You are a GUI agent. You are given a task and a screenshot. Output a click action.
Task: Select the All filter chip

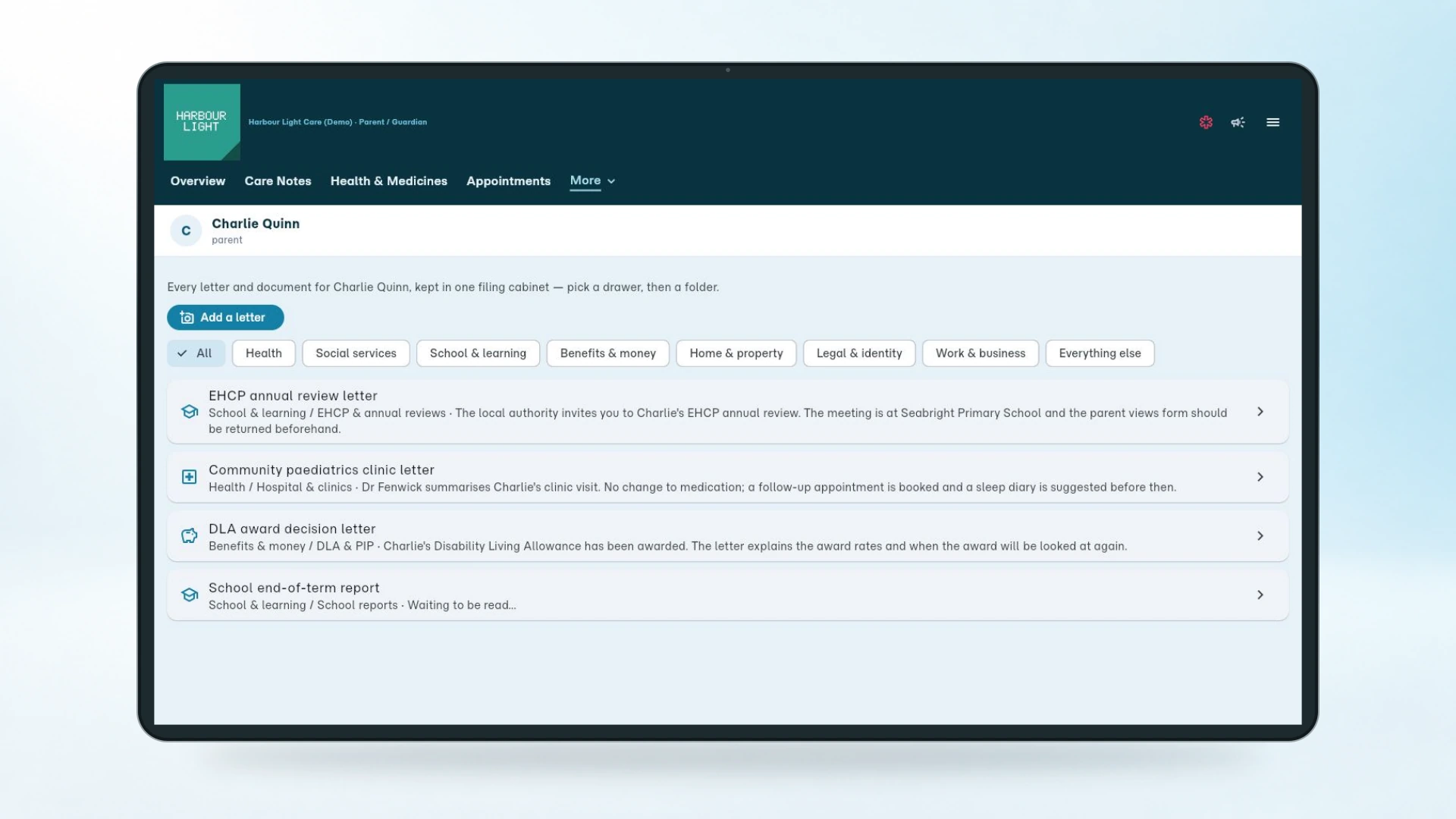coord(196,353)
